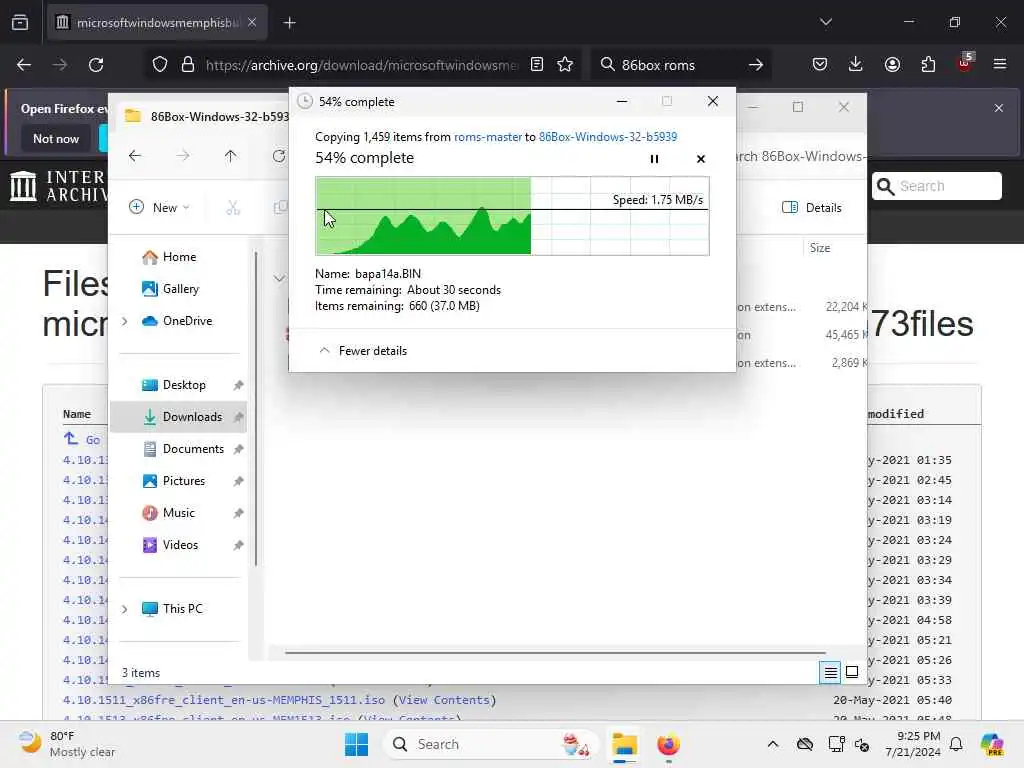This screenshot has width=1024, height=768.
Task: Open the 86Box-Windows-32-b5939 destination link
Action: (607, 136)
